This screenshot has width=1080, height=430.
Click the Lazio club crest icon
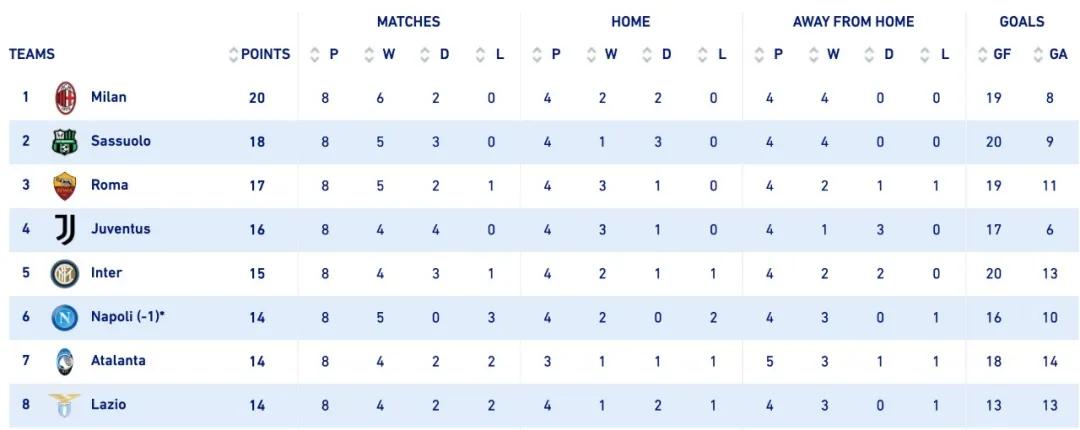65,405
